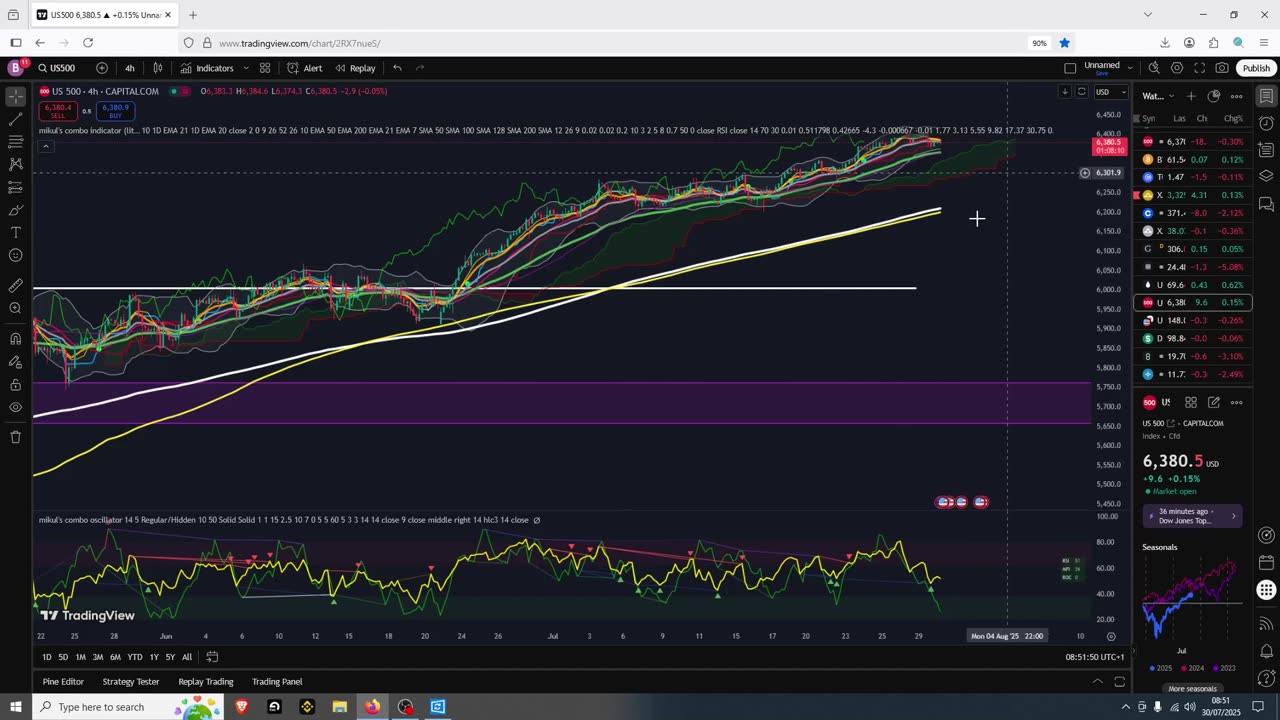Click More seasonals link
The width and height of the screenshot is (1280, 720).
point(1192,689)
